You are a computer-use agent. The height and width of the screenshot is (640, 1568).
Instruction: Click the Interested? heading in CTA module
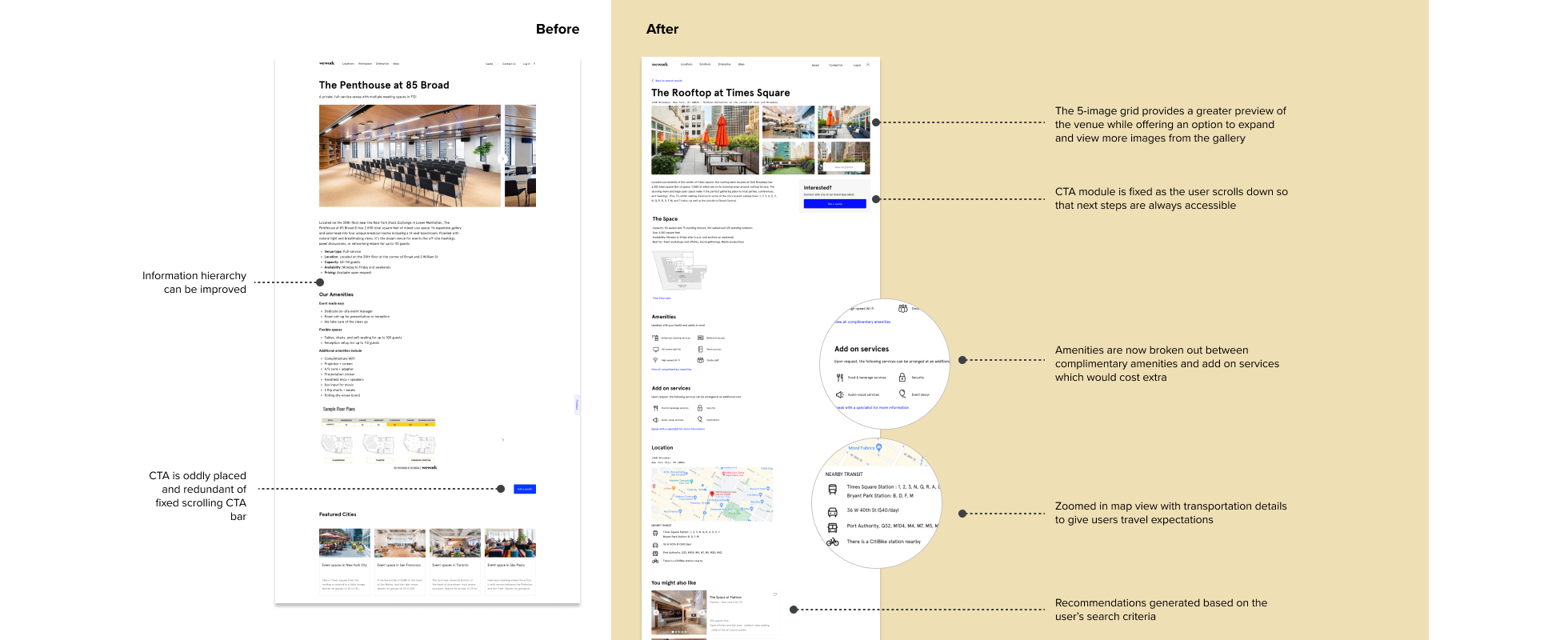818,187
